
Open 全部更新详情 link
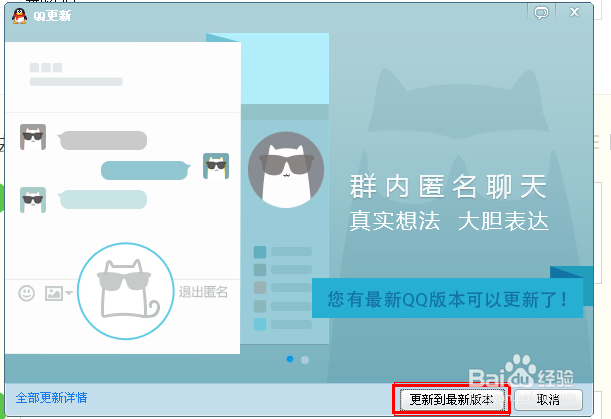point(51,398)
